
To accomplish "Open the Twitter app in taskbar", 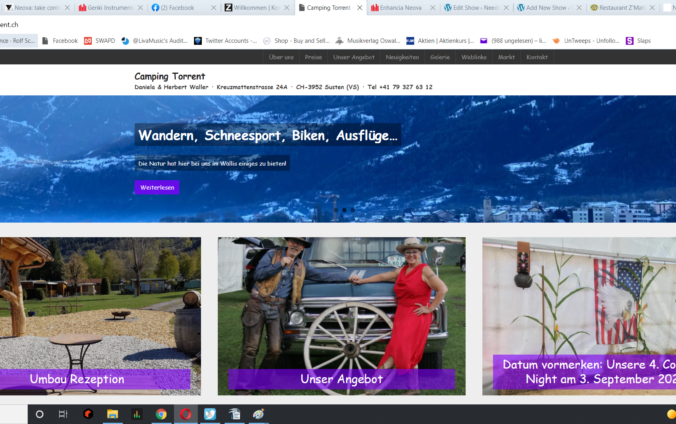I will [210, 413].
